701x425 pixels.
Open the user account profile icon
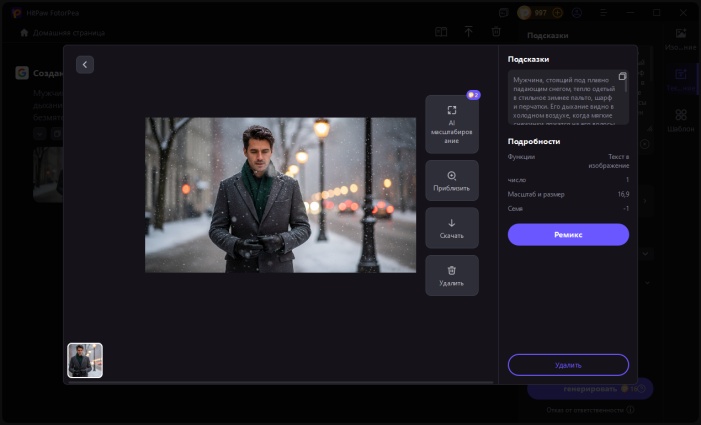(577, 13)
